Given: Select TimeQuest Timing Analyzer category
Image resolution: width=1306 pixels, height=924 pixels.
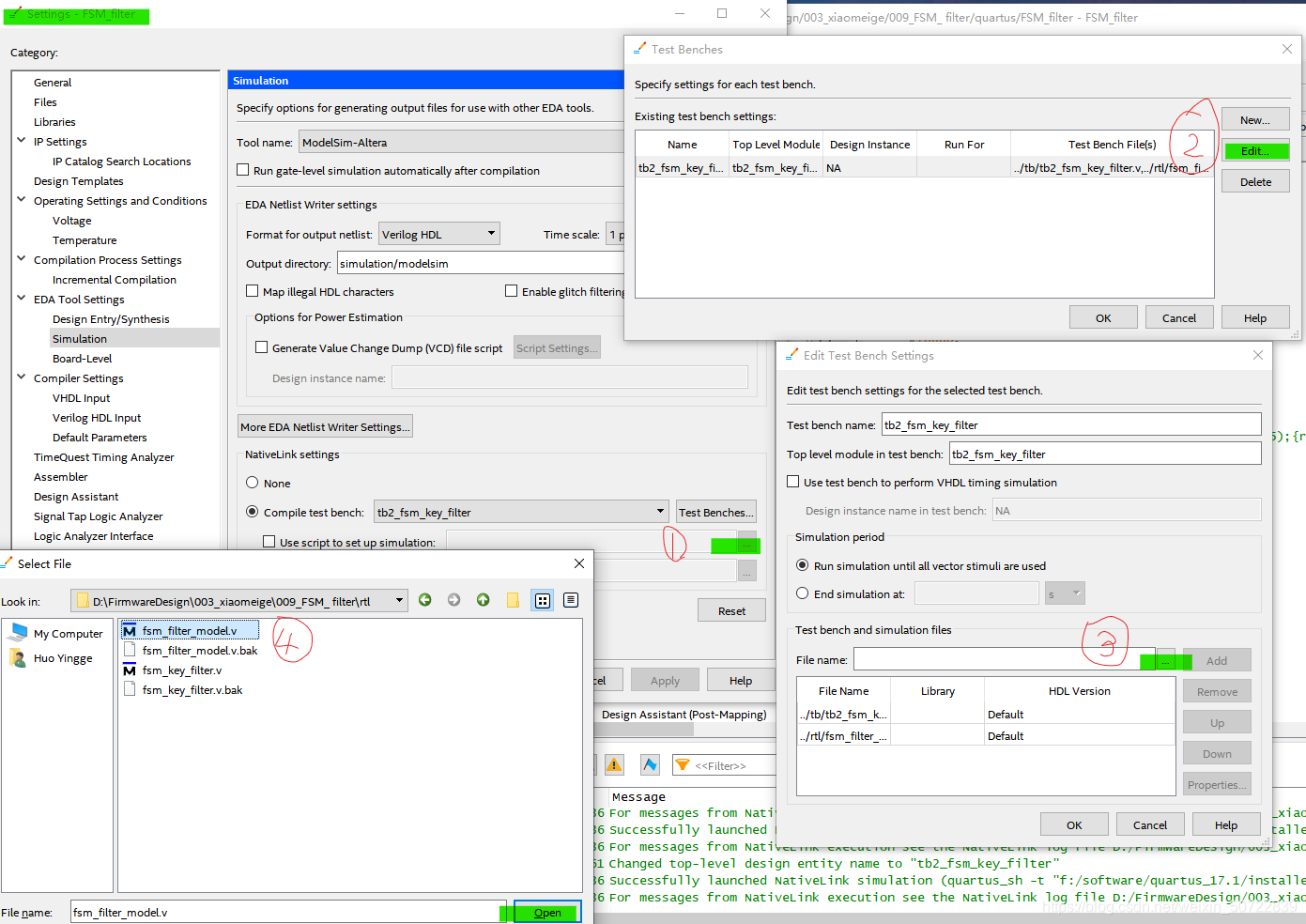Looking at the screenshot, I should [104, 457].
